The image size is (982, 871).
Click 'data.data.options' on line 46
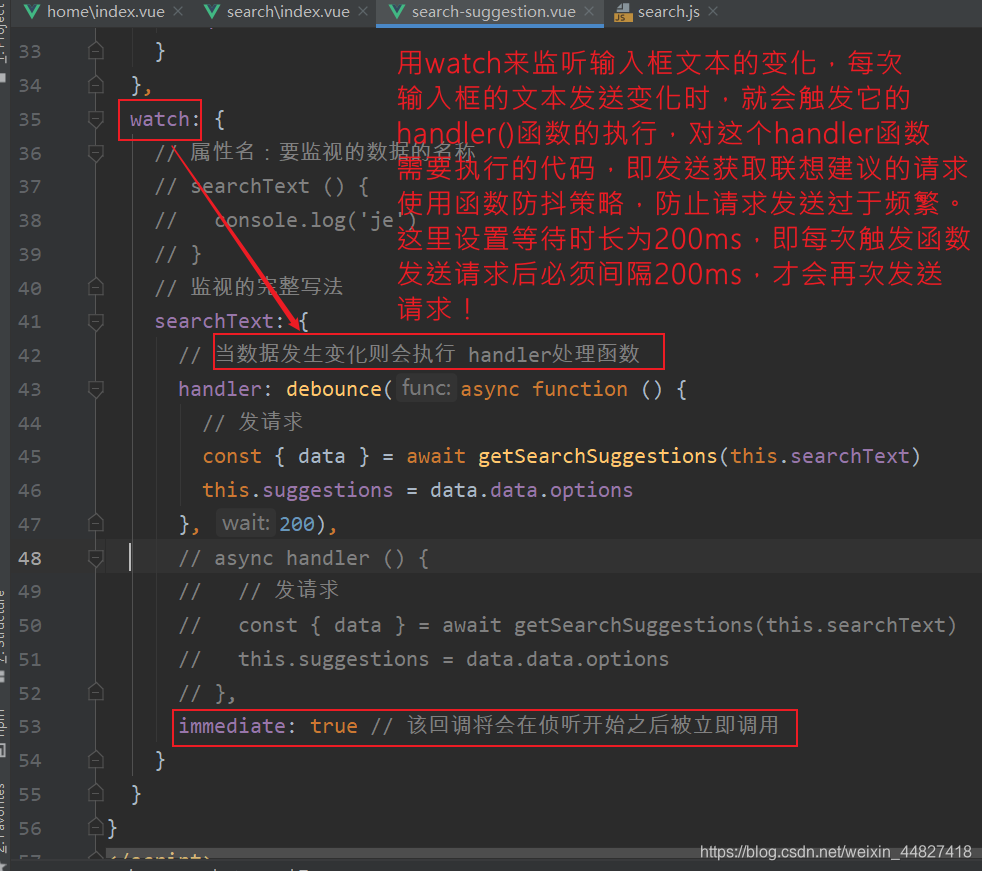coord(531,490)
